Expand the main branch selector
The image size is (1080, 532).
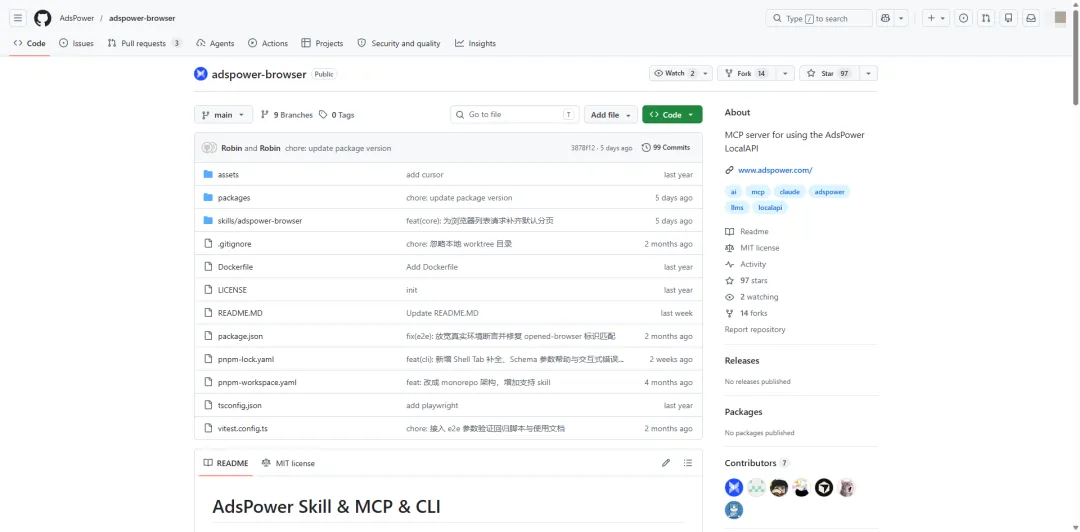223,115
